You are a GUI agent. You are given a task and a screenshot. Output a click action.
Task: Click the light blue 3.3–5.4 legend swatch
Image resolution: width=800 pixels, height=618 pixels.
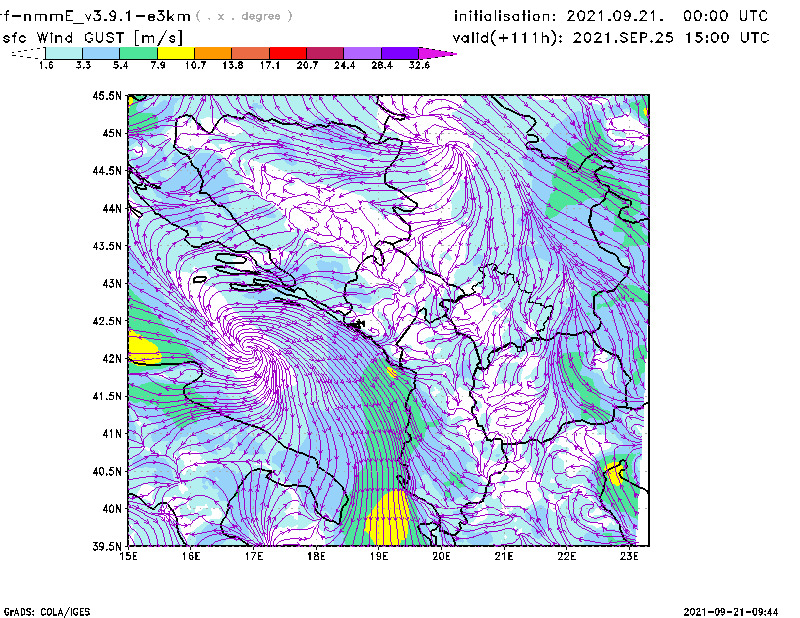[101, 53]
